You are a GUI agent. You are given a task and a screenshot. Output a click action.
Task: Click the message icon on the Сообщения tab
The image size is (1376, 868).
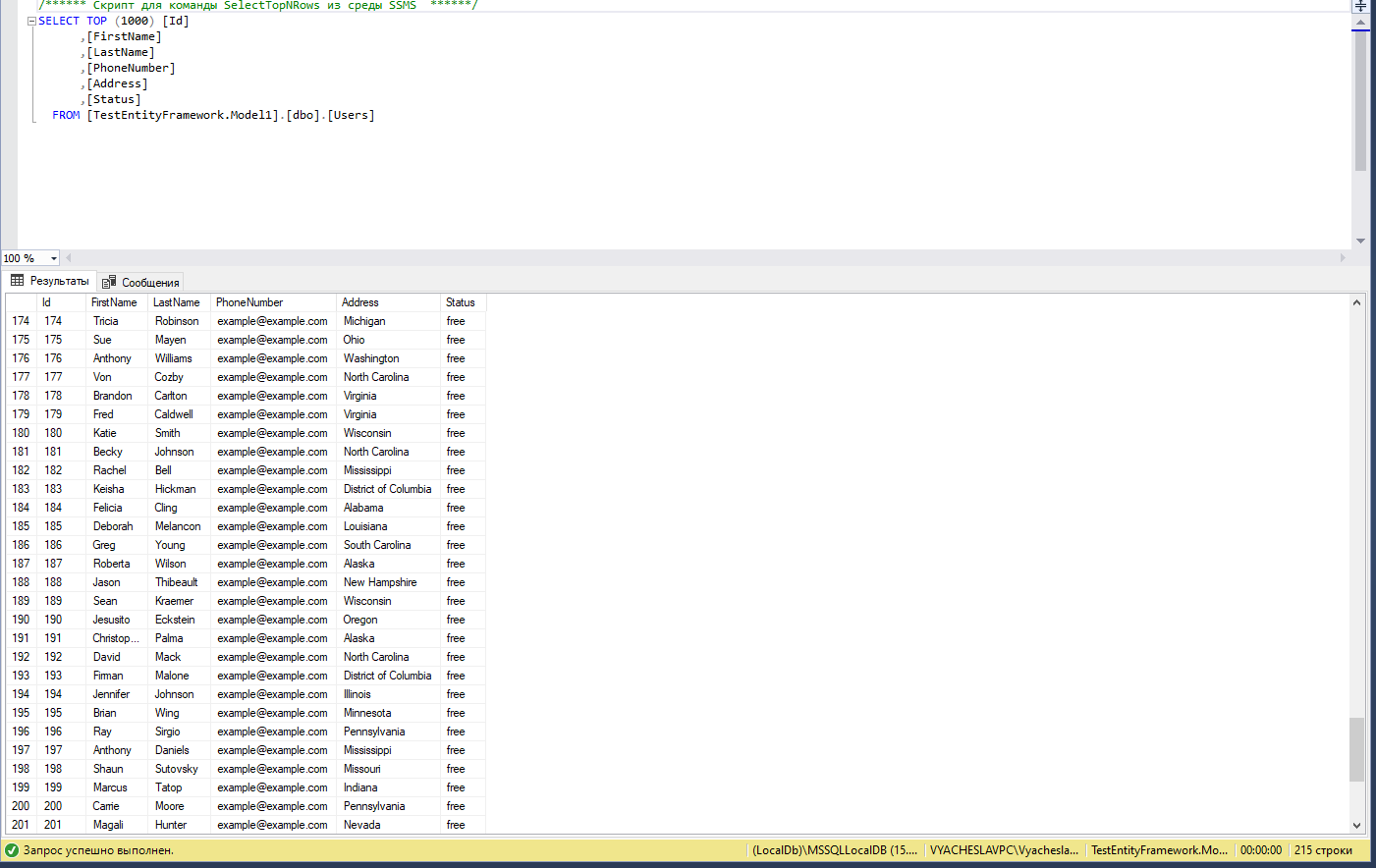(x=109, y=282)
